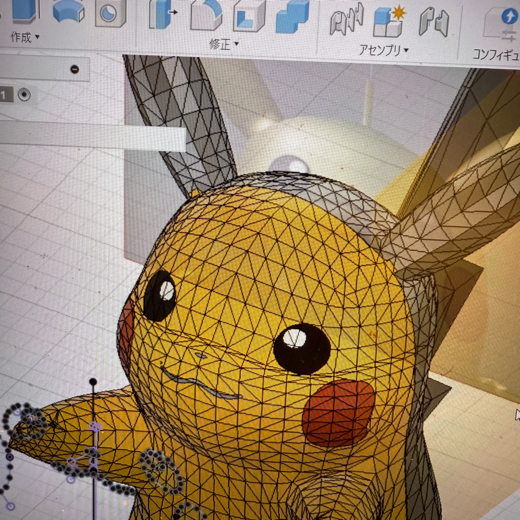The image size is (520, 520).
Task: Select the black top endpoint of sketch line
Action: tap(93, 382)
